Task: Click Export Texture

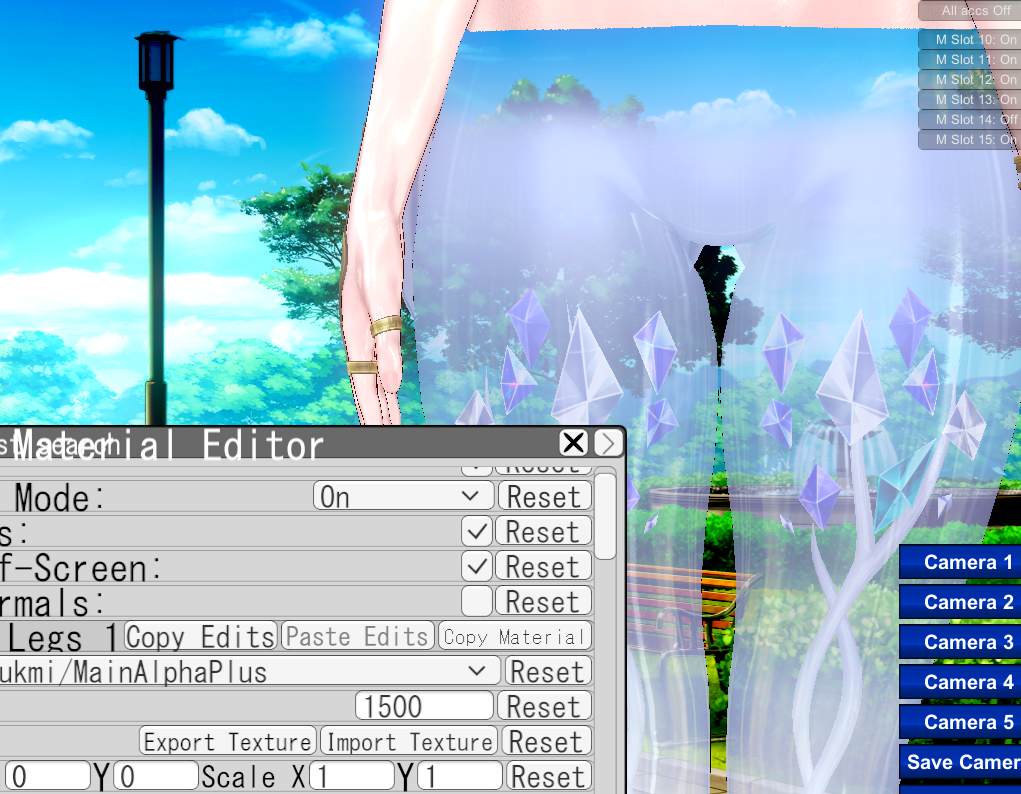Action: (x=228, y=742)
